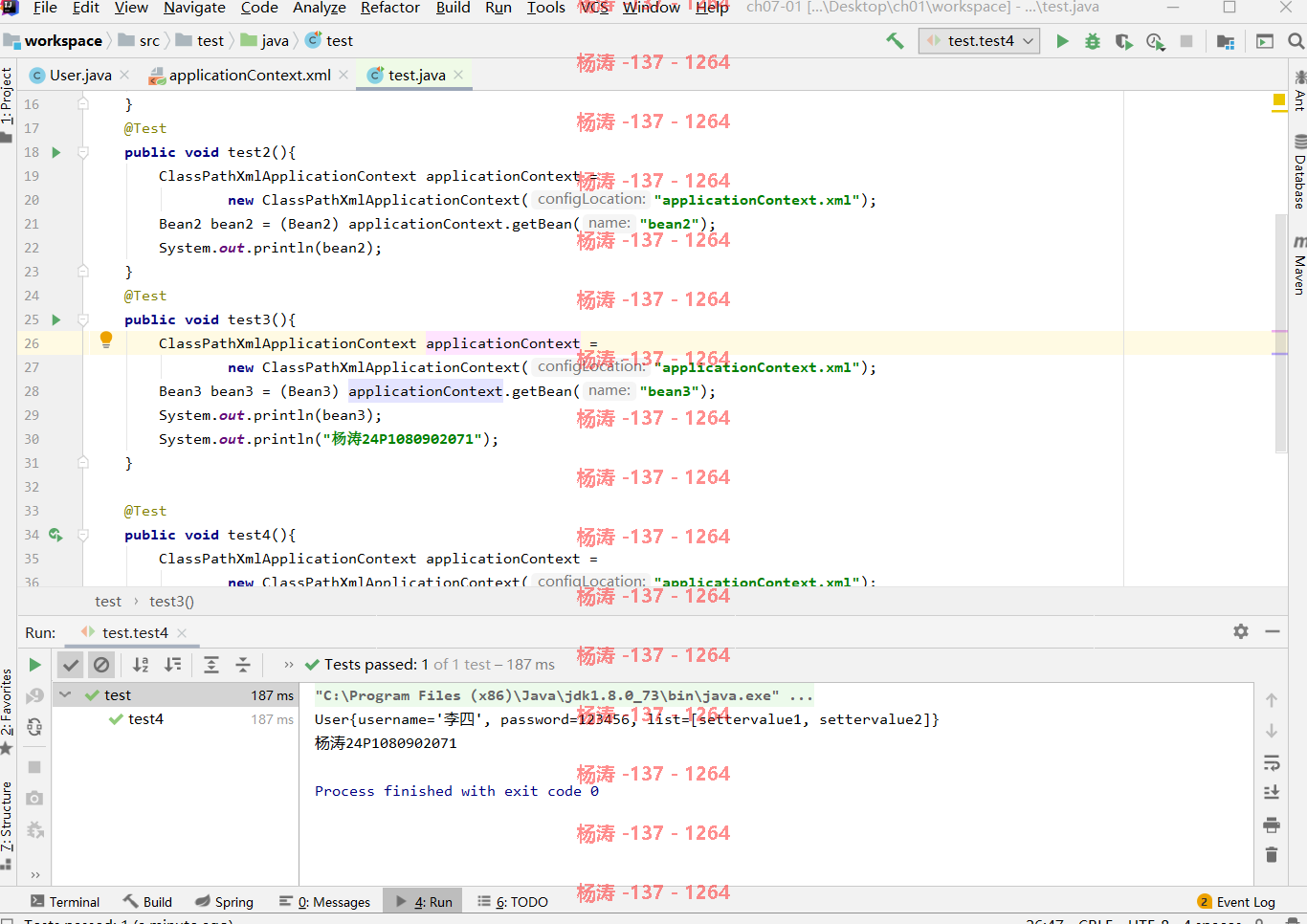
Task: Click Rerun Failed Tests icon in Run panel
Action: (x=34, y=695)
